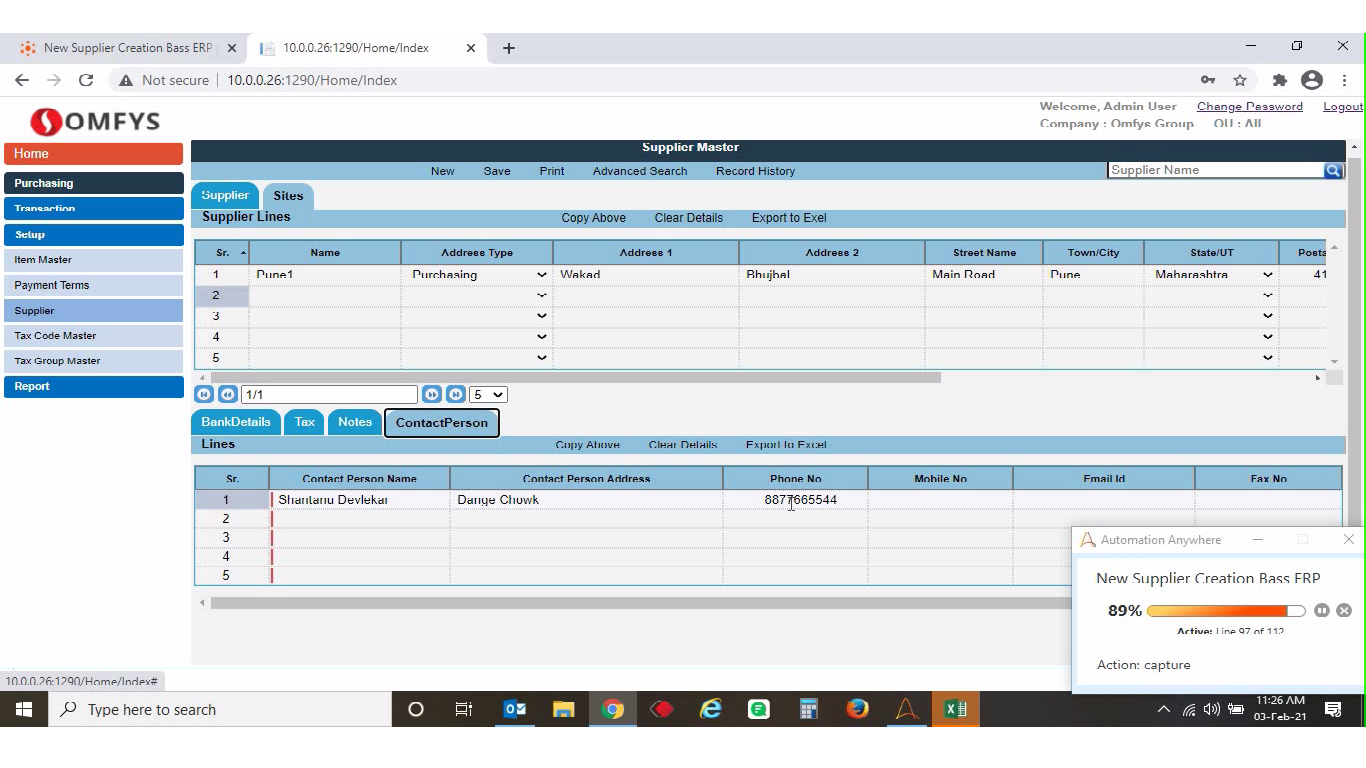Open browser extensions puzzle icon
Image resolution: width=1366 pixels, height=768 pixels.
tap(1279, 80)
